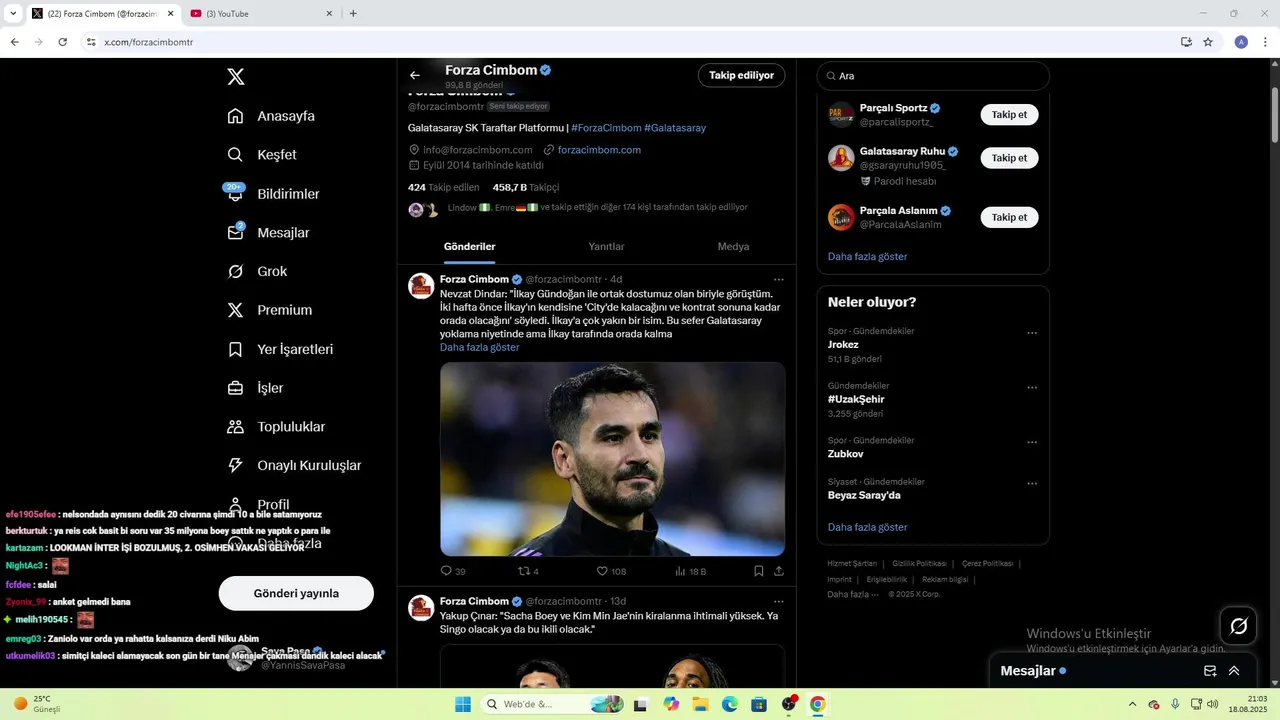Screen dimensions: 1280x720
Task: Click the Yer İşaretleri bookmark icon
Action: point(235,349)
